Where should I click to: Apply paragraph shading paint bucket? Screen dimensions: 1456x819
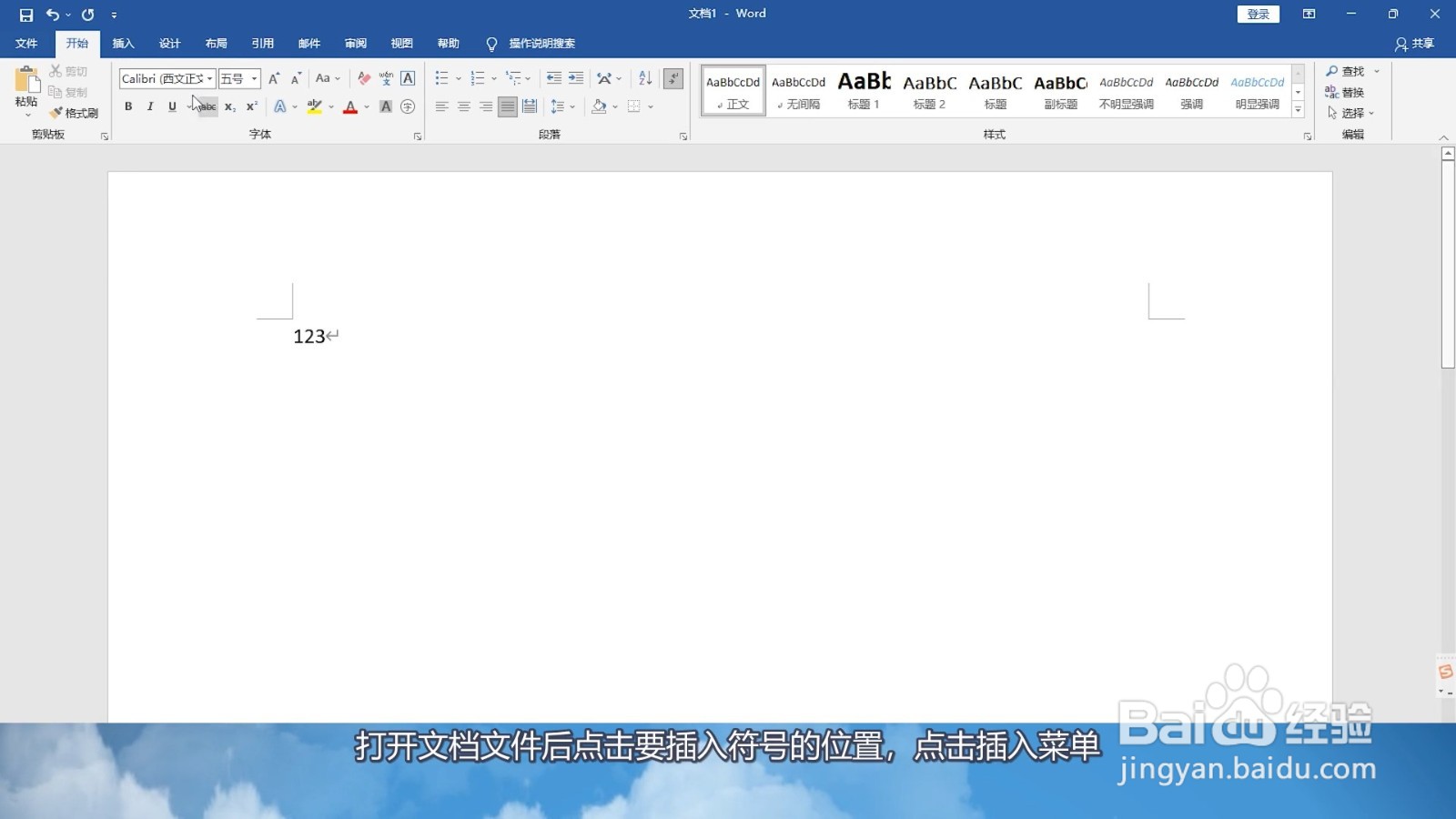point(598,106)
